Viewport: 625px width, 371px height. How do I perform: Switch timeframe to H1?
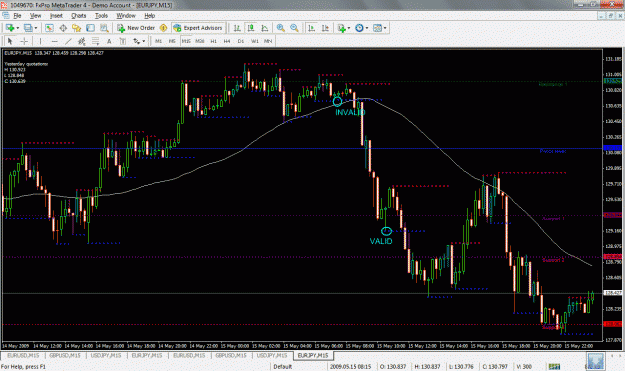[214, 41]
